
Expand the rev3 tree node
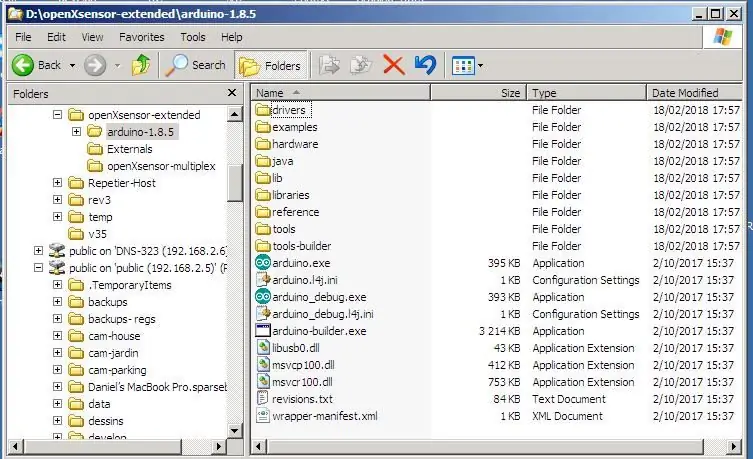point(58,199)
